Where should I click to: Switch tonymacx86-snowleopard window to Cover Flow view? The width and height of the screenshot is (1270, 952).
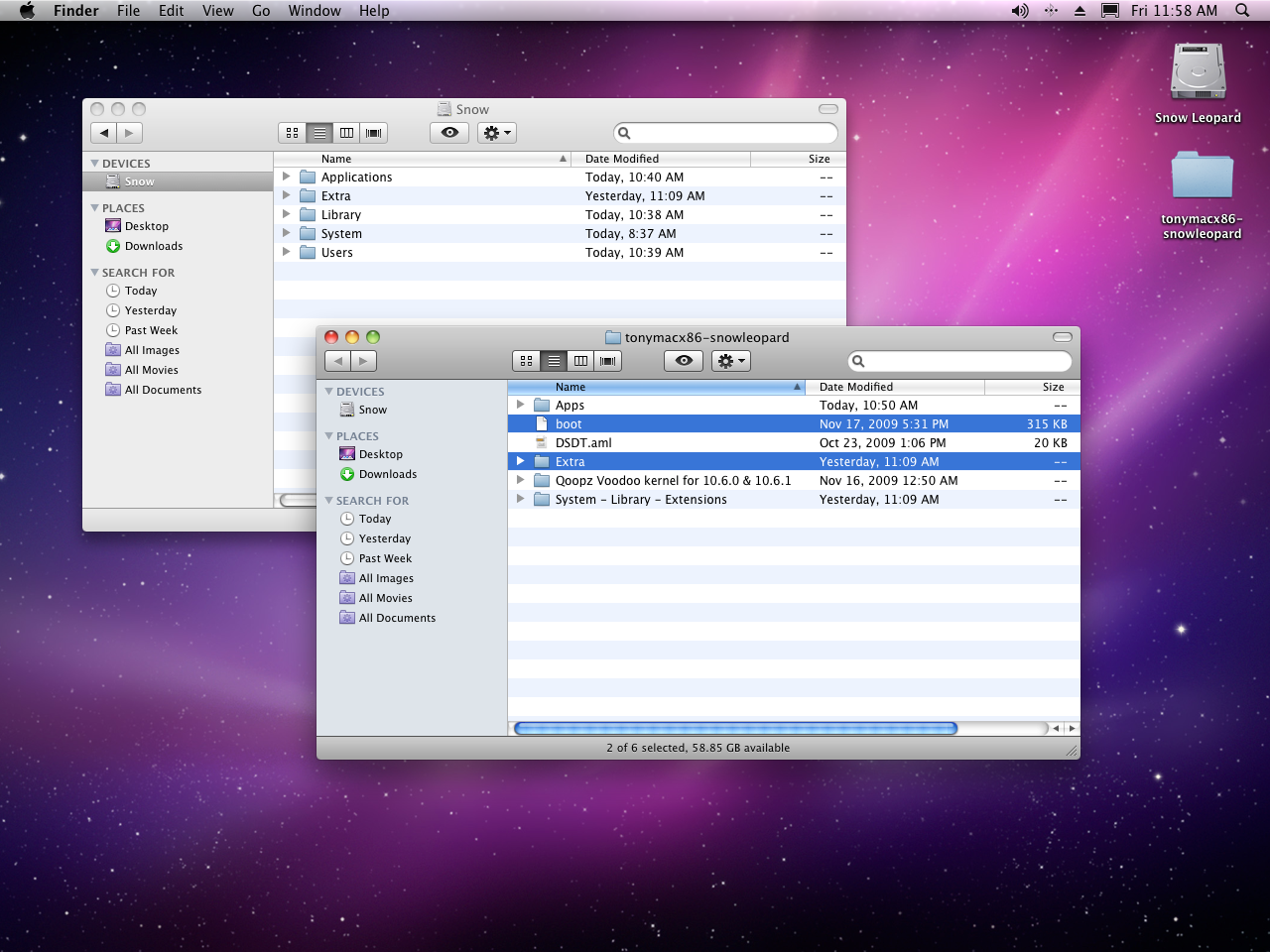tap(608, 361)
